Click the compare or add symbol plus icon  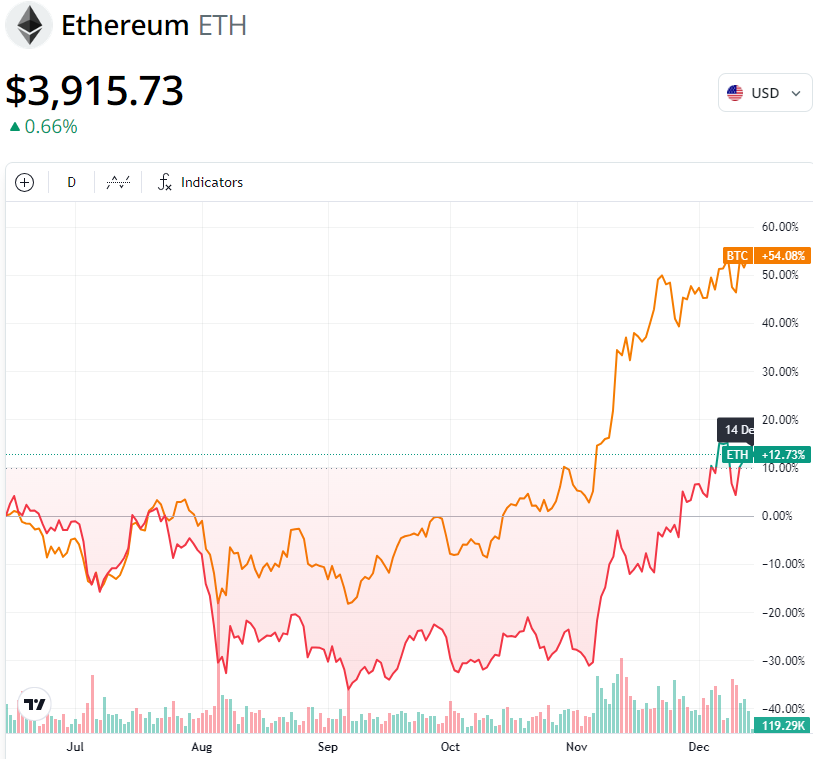tap(25, 182)
